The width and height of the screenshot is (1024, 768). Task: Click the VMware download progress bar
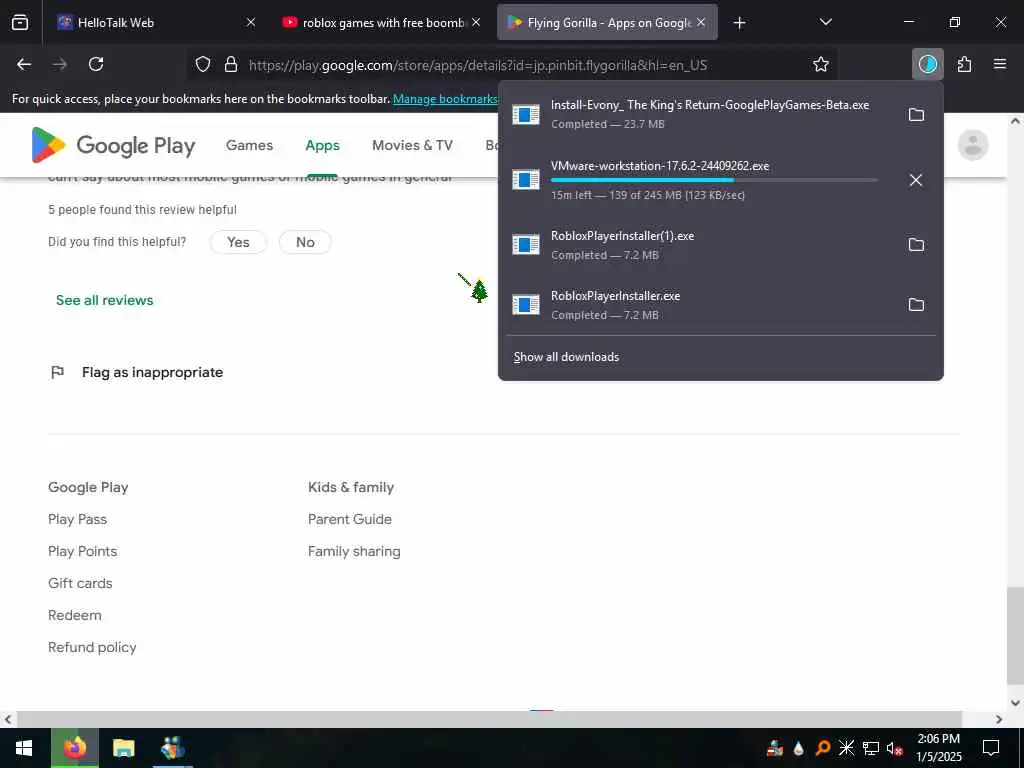714,180
